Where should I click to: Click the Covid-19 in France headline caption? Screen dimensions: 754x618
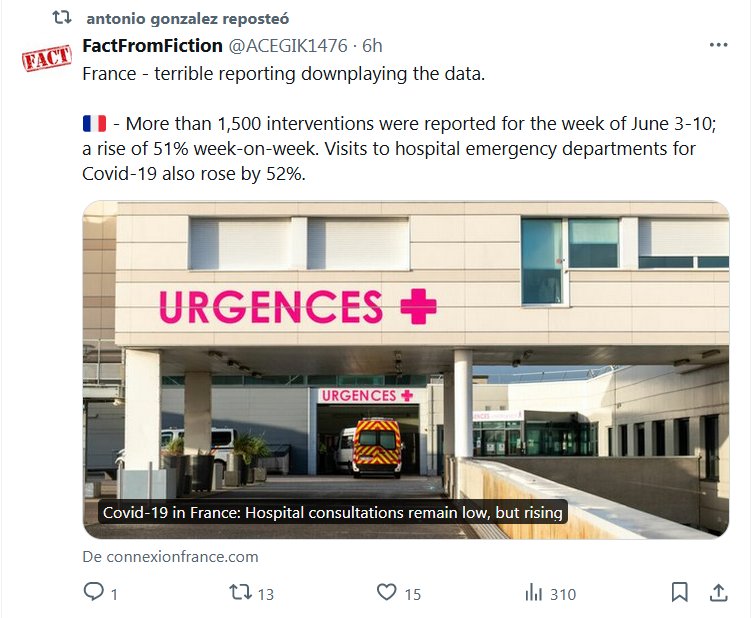coord(333,513)
